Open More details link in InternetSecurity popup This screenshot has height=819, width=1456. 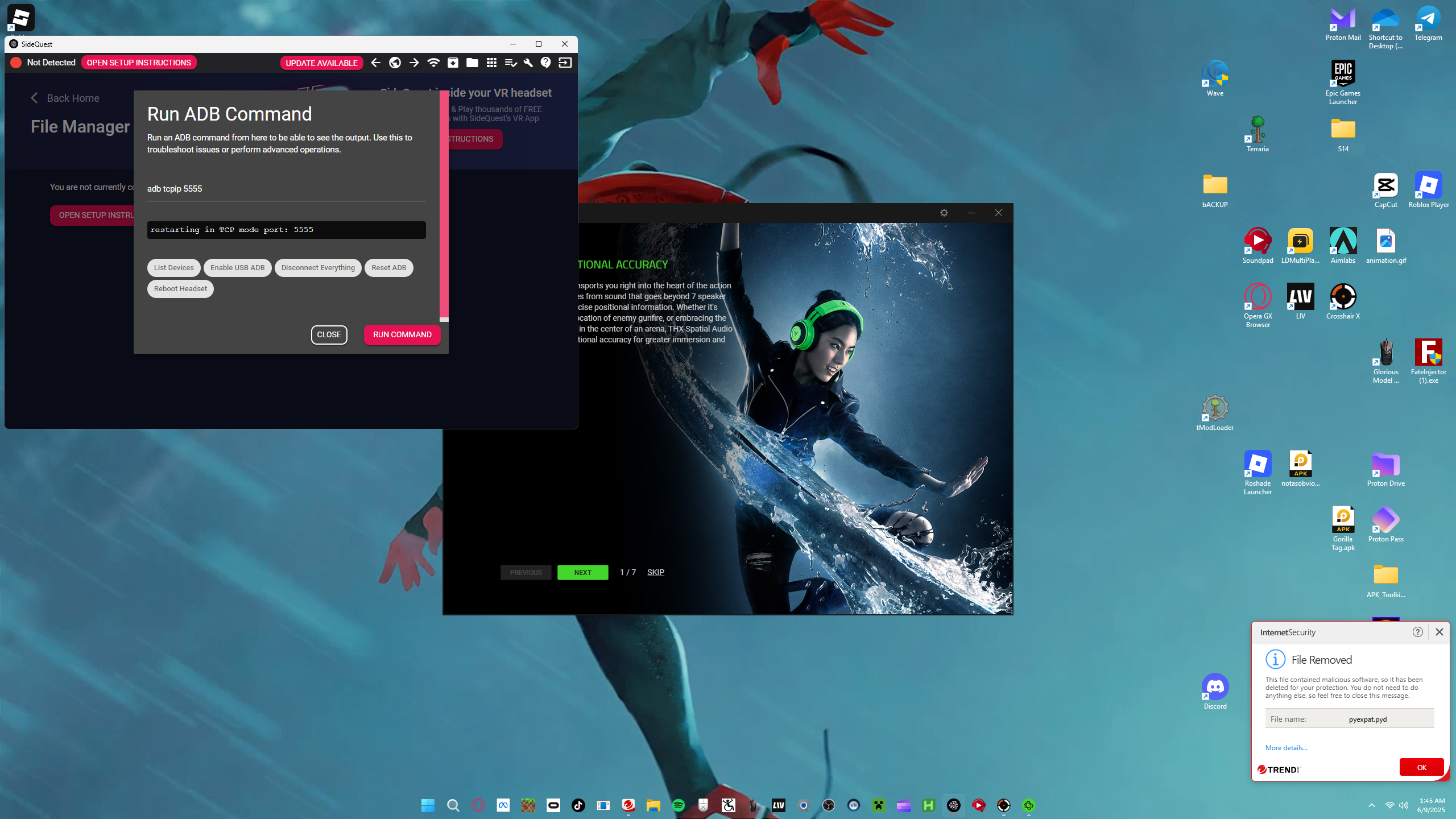(1286, 748)
